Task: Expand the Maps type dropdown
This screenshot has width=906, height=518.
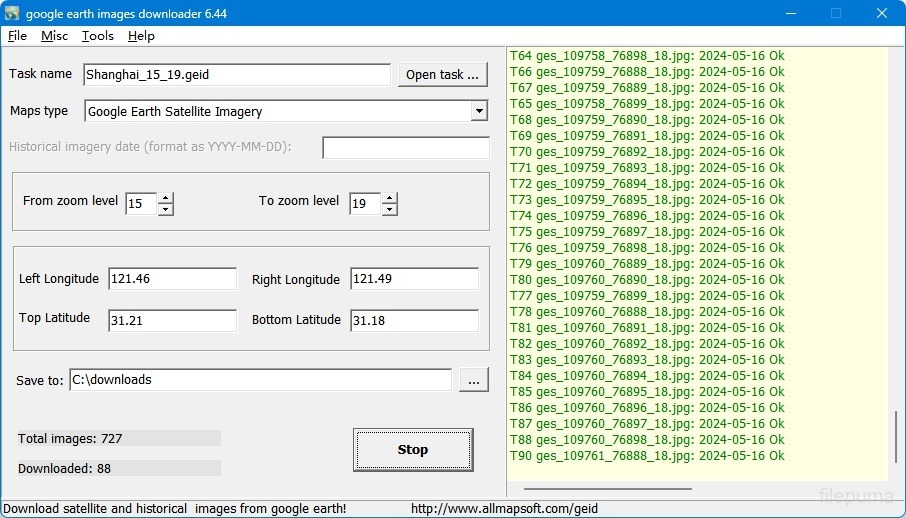Action: (x=479, y=111)
